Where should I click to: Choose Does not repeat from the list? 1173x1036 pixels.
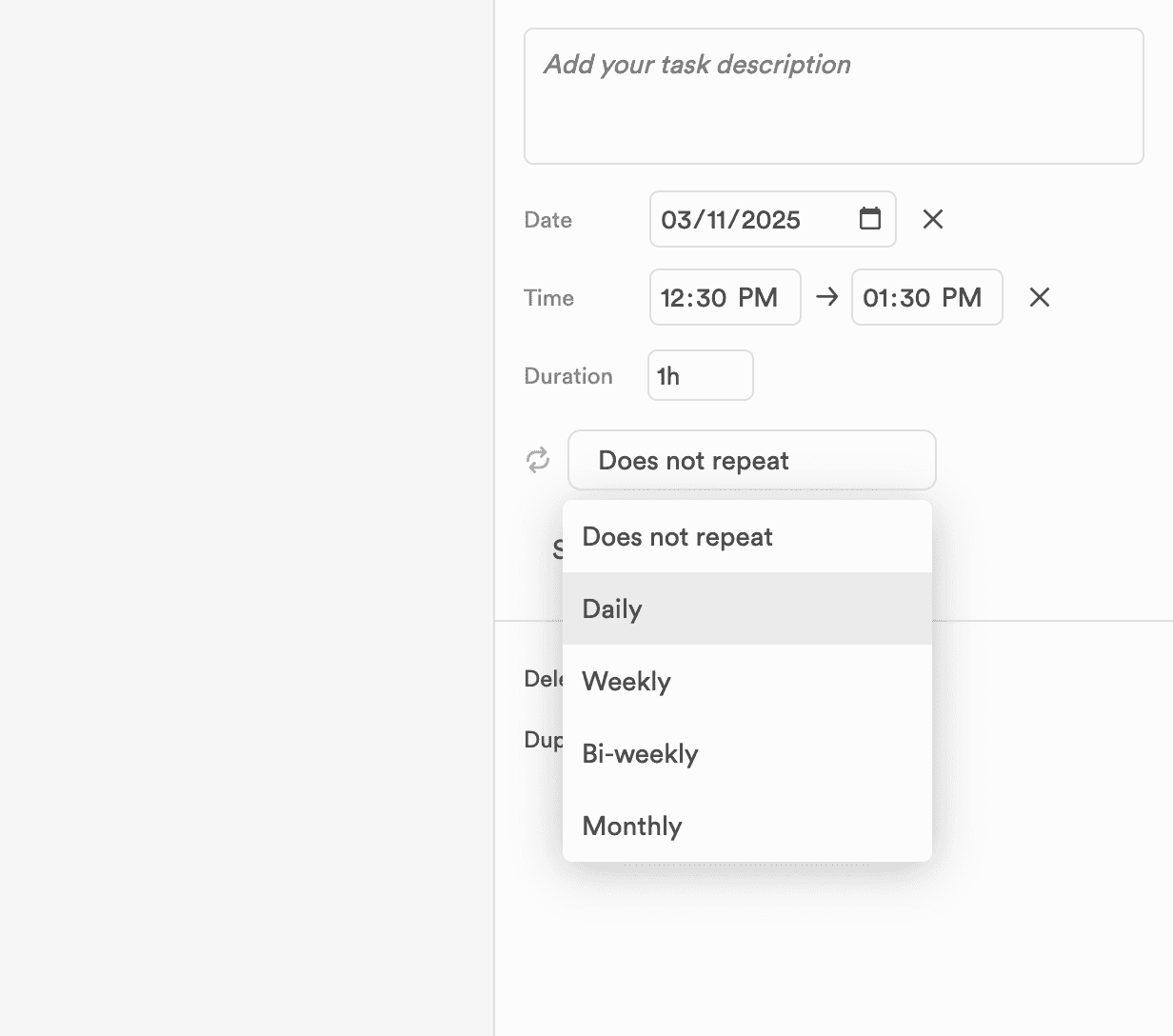tap(747, 536)
